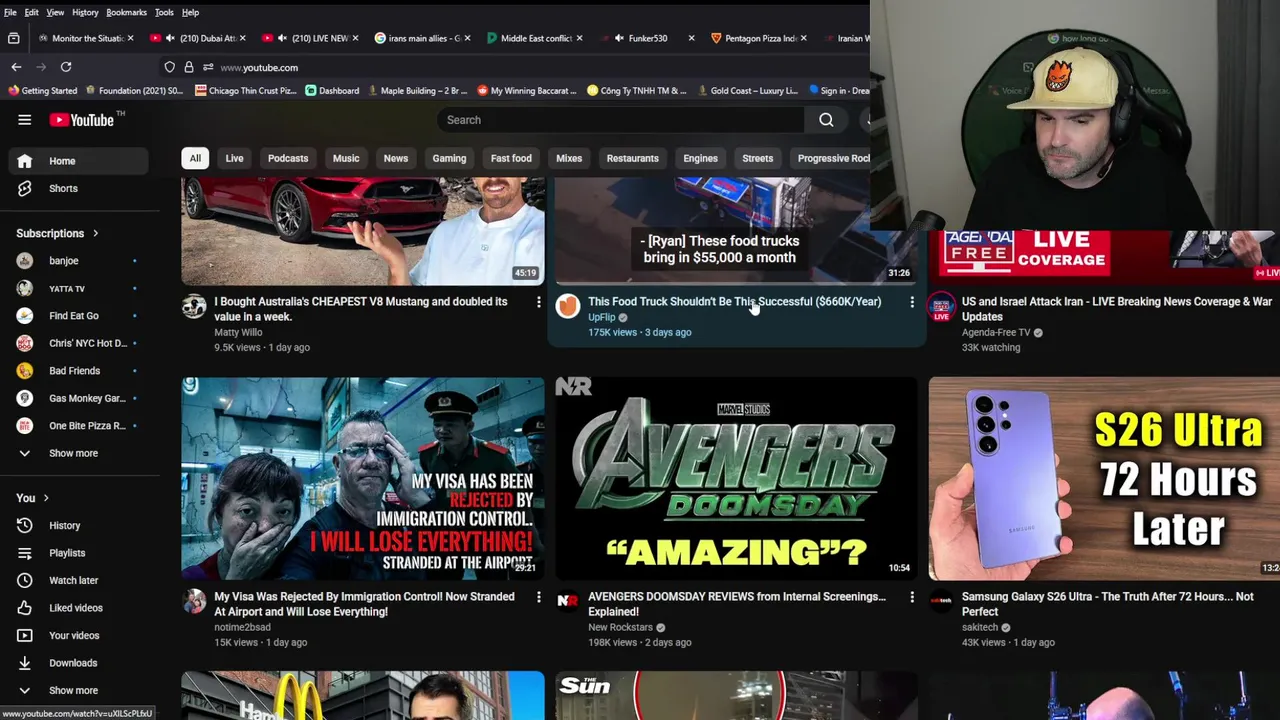
Task: Open the cheapest V8 Mustang video title
Action: [360, 309]
